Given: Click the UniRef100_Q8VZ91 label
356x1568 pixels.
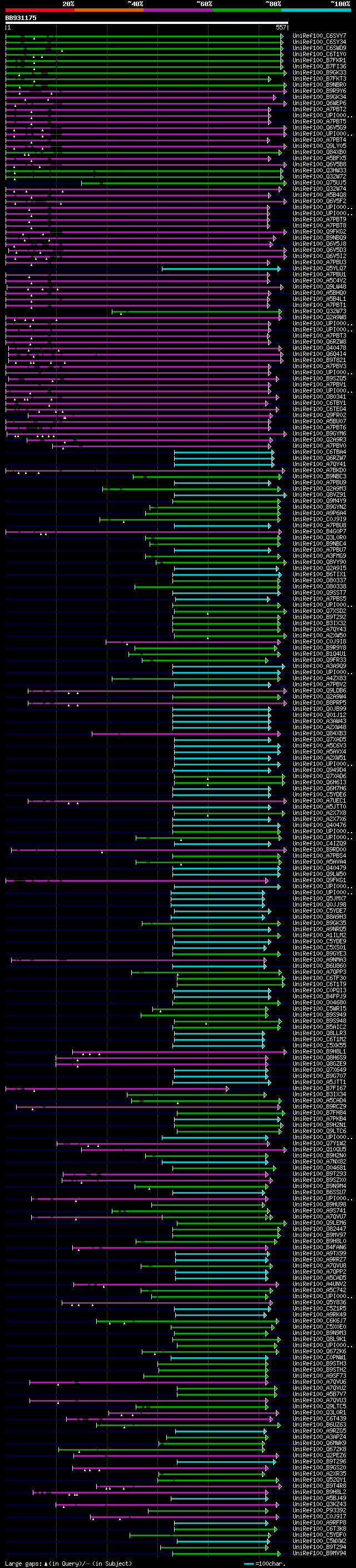Looking at the screenshot, I should [319, 494].
